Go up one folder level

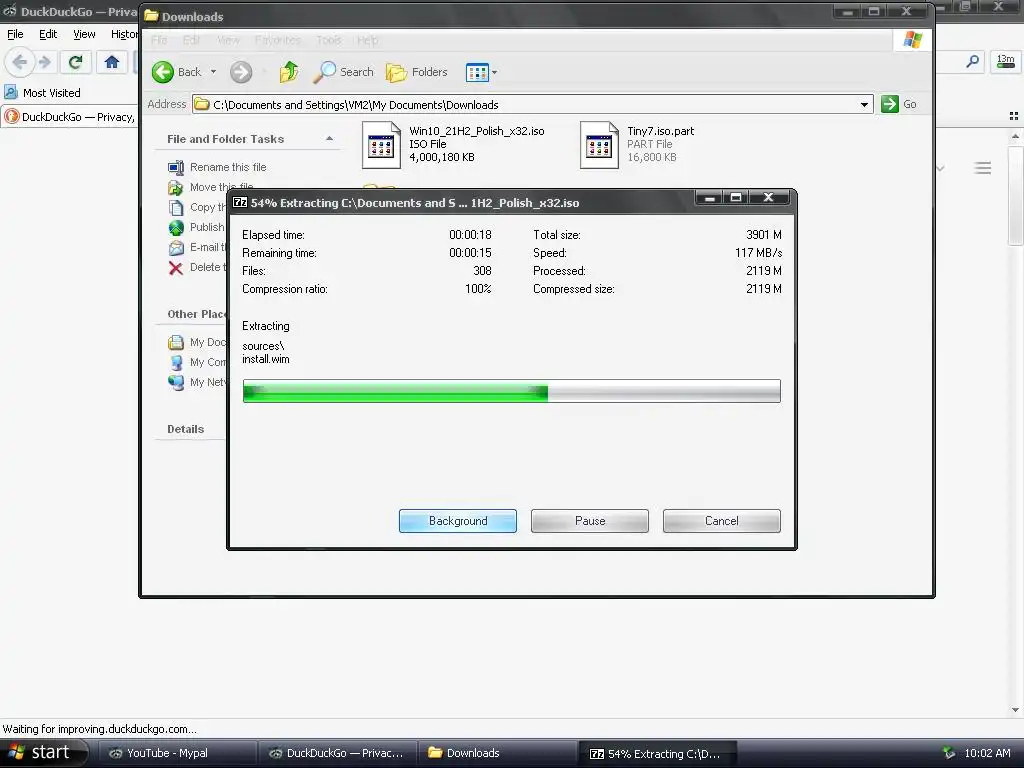pyautogui.click(x=289, y=72)
